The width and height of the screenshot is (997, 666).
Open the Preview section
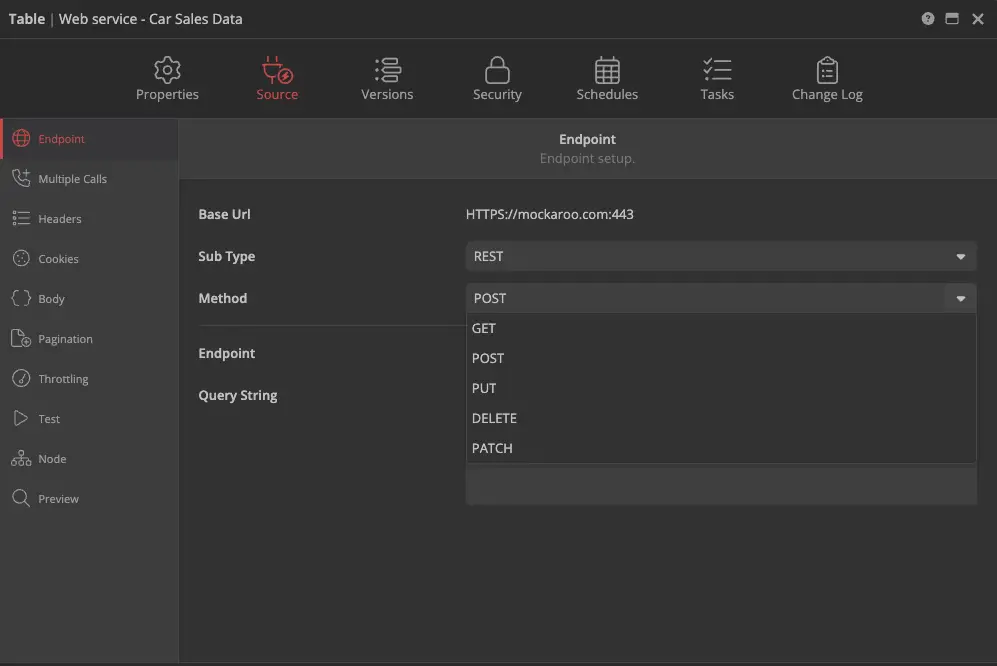[x=58, y=499]
